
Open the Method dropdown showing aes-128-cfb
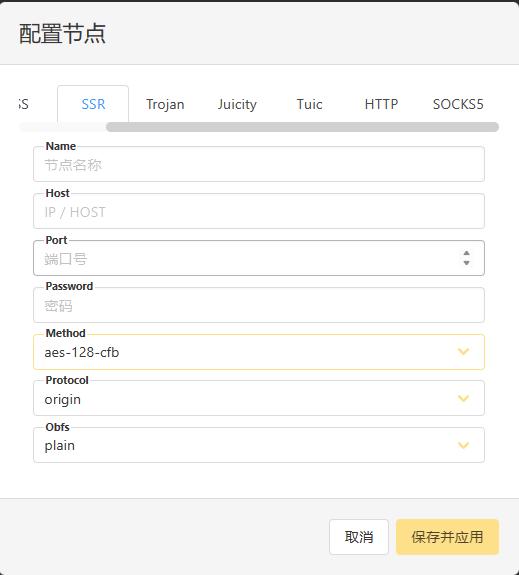[x=259, y=352]
